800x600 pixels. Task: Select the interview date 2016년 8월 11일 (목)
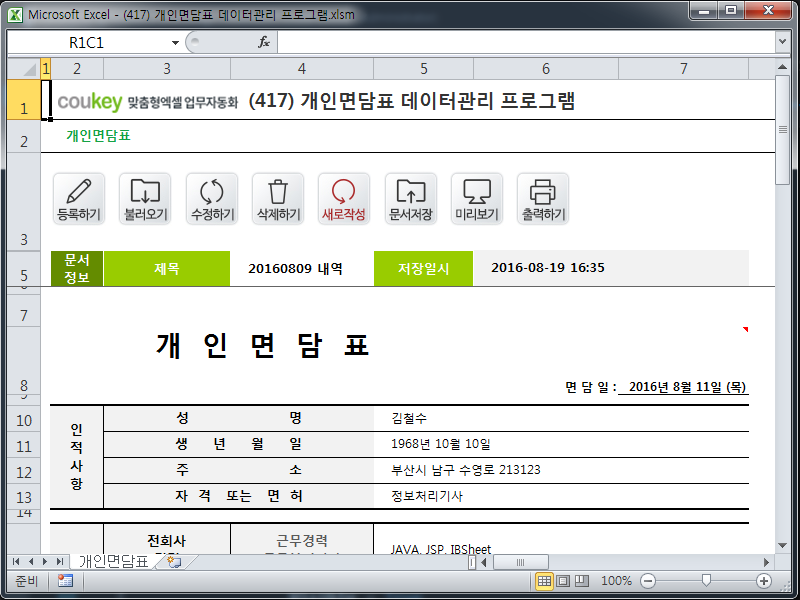[683, 387]
